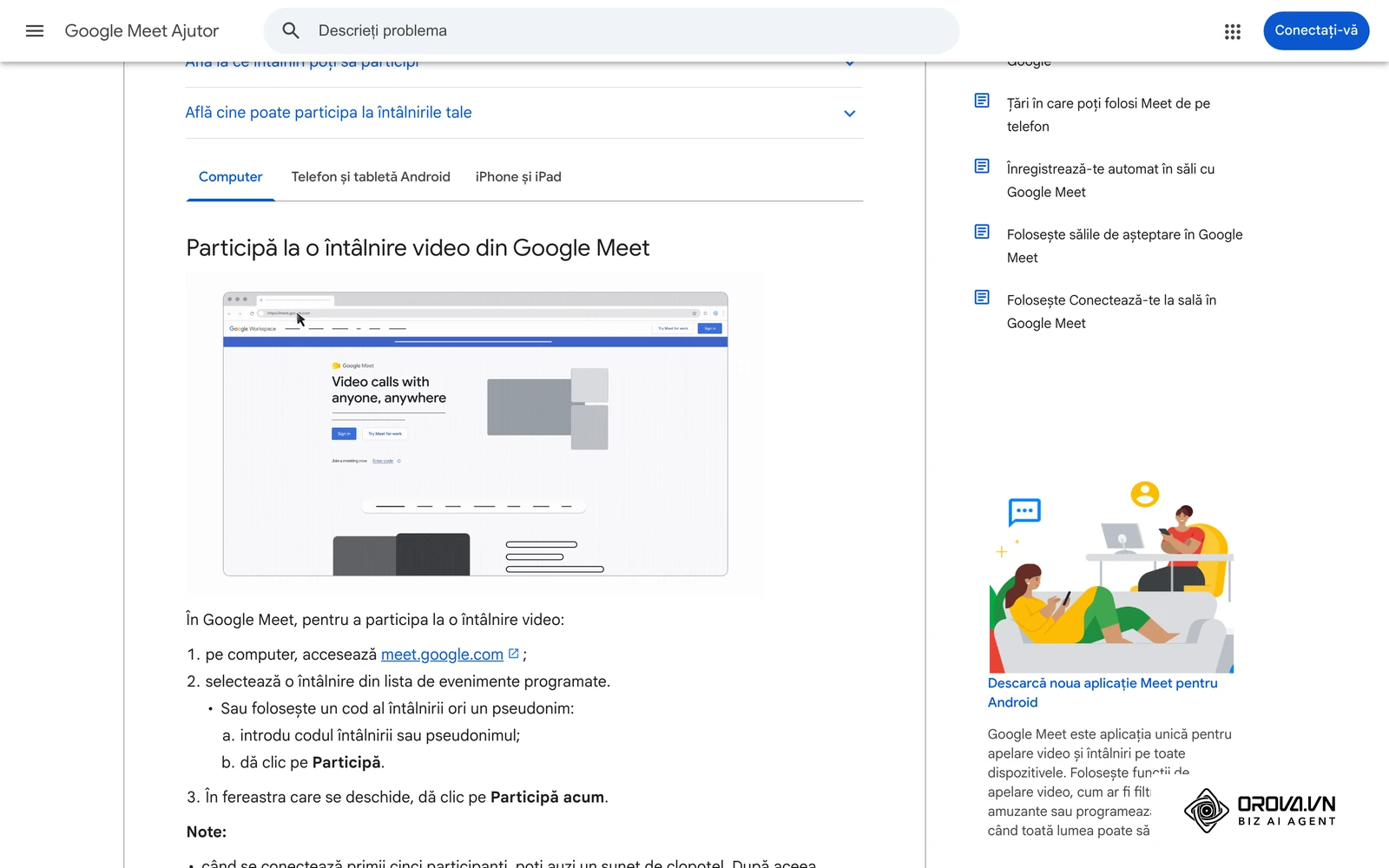Click text 'introdu codul întâlnirii sau pseudonimul'
The image size is (1389, 868).
coord(379,735)
